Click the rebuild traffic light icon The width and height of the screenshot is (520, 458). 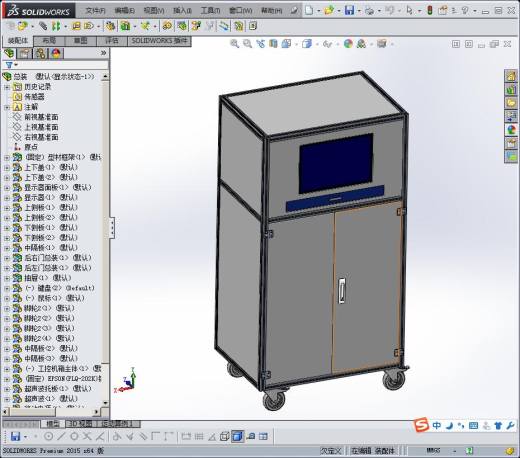point(430,10)
